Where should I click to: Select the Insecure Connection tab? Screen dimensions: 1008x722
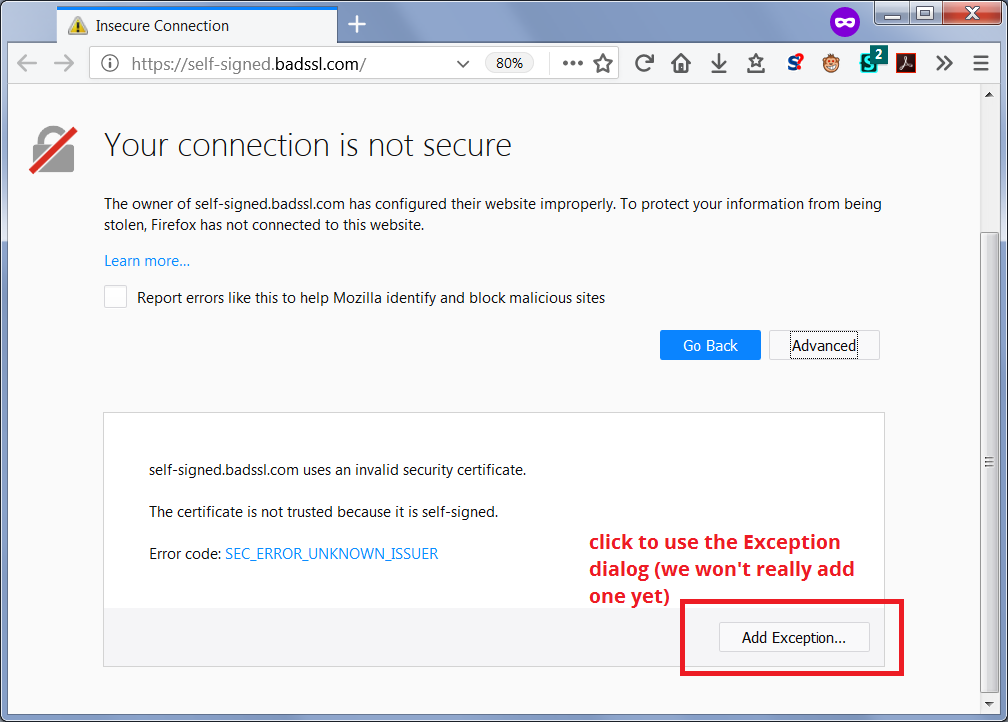197,26
